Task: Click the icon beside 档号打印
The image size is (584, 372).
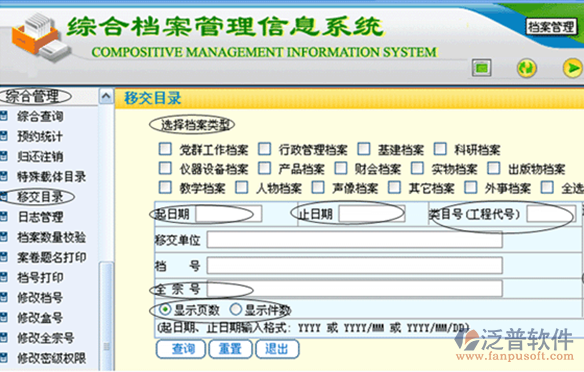Action: 4,277
